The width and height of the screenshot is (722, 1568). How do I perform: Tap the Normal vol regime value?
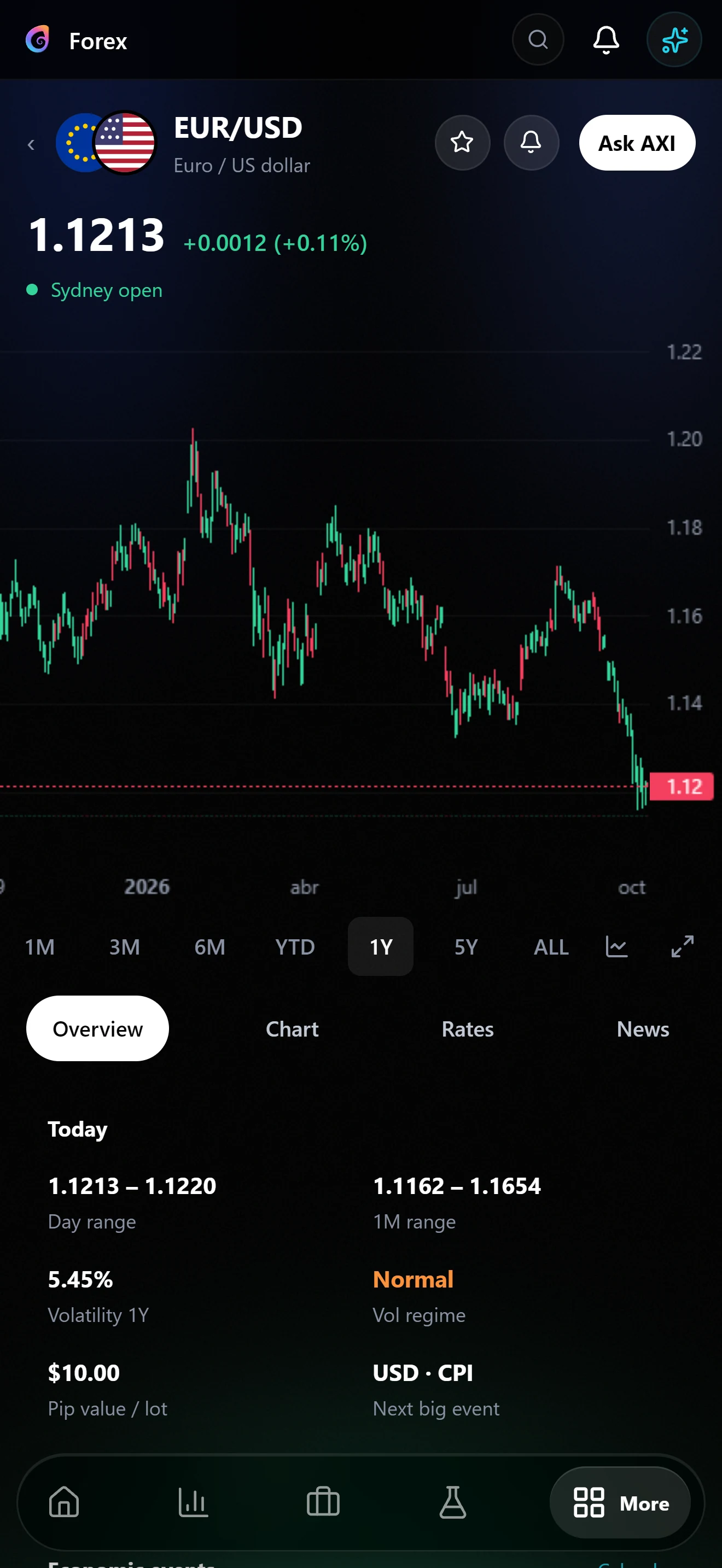(x=414, y=1279)
